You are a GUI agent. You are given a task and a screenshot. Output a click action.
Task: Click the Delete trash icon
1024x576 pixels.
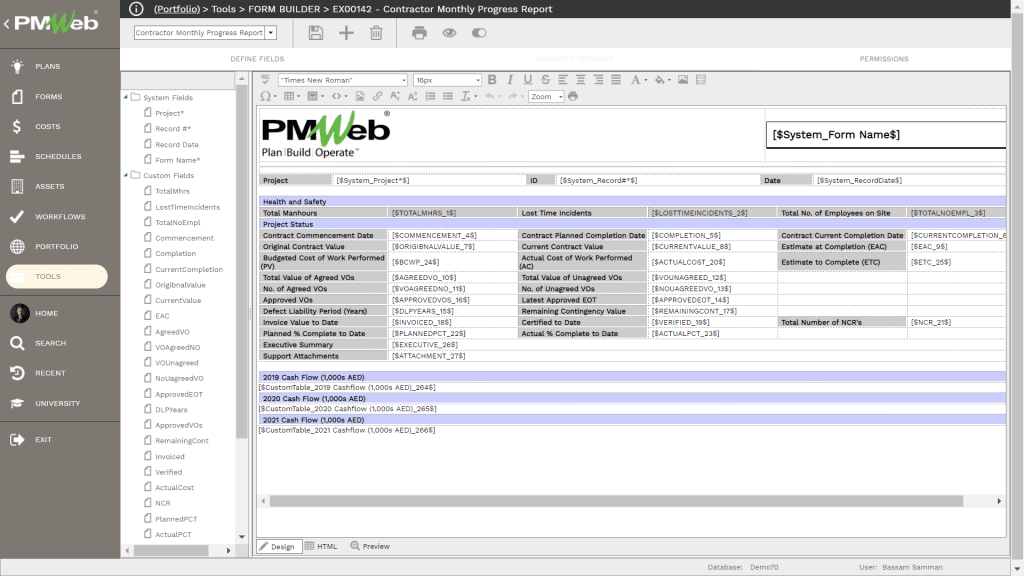(x=376, y=33)
